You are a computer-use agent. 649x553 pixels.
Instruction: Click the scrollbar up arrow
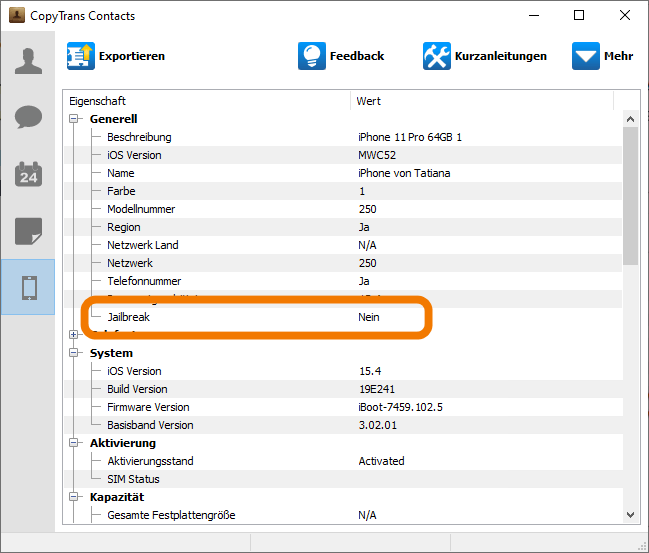pyautogui.click(x=630, y=119)
